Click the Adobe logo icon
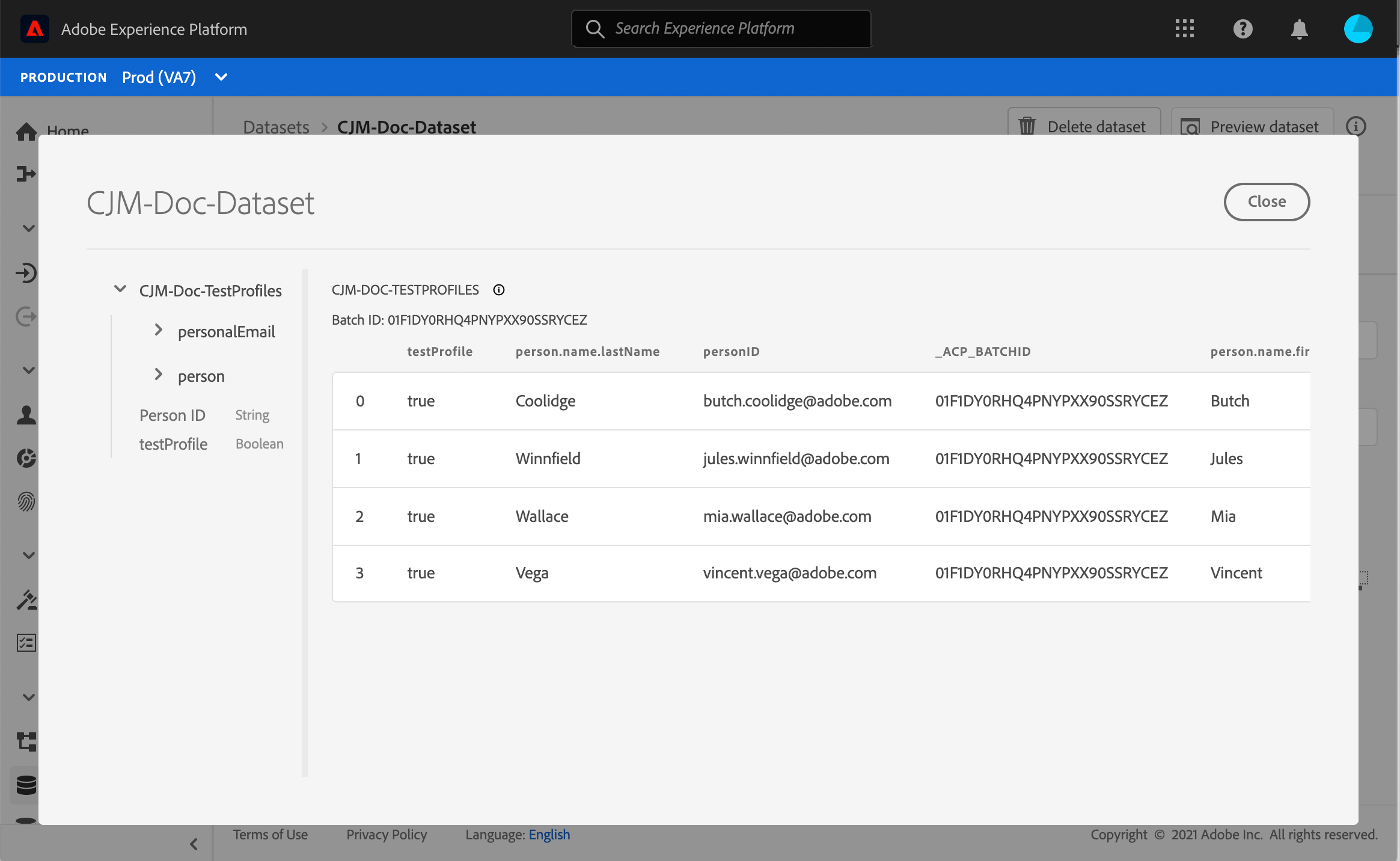This screenshot has height=861, width=1400. point(35,29)
